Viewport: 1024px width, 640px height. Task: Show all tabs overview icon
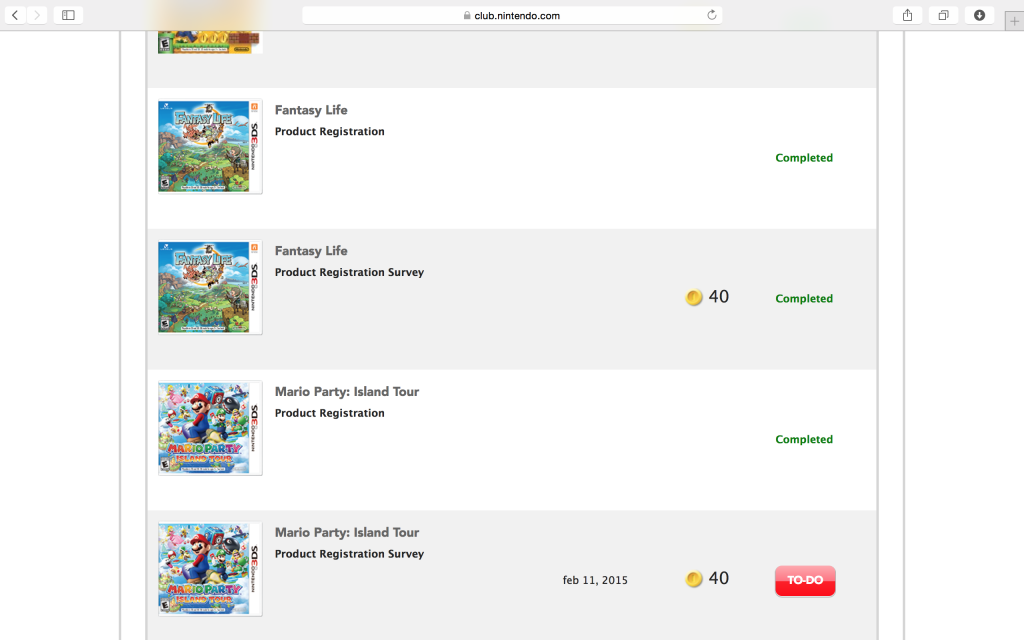[x=943, y=15]
